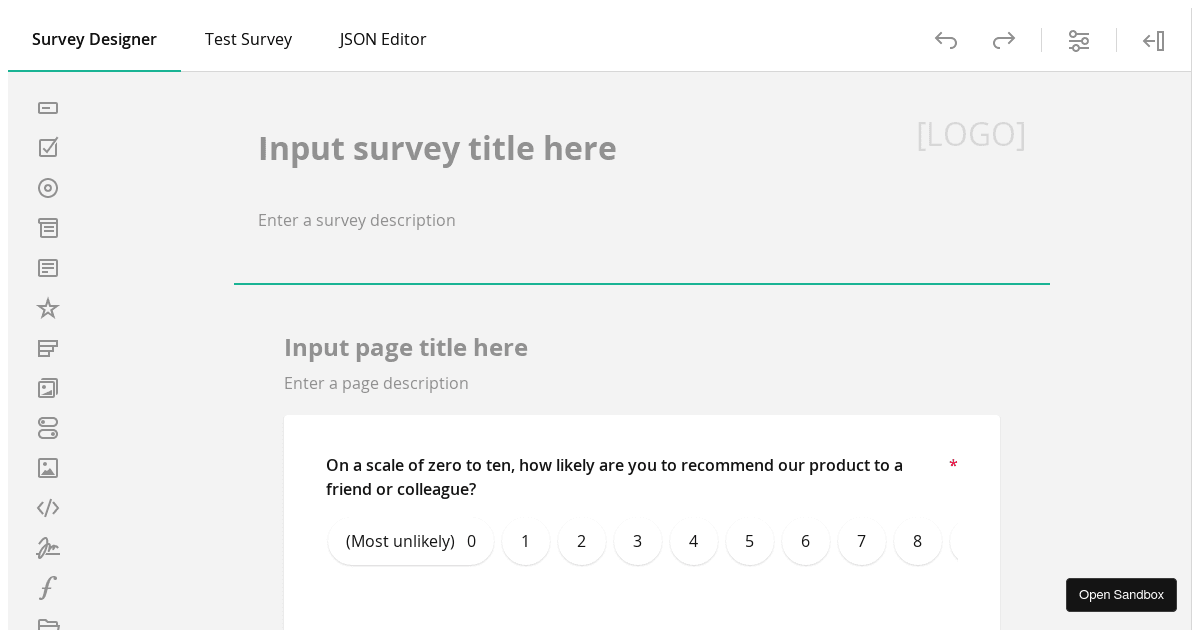Open the JSON Editor tab
1200x630 pixels.
pyautogui.click(x=383, y=39)
